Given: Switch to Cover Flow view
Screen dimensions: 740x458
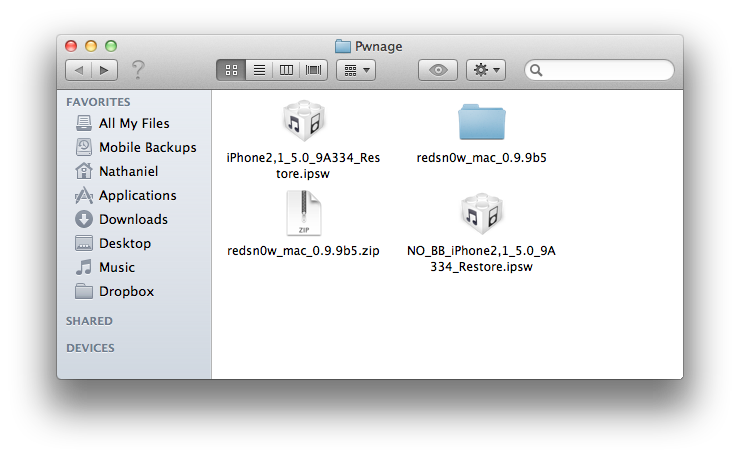Looking at the screenshot, I should (x=314, y=70).
